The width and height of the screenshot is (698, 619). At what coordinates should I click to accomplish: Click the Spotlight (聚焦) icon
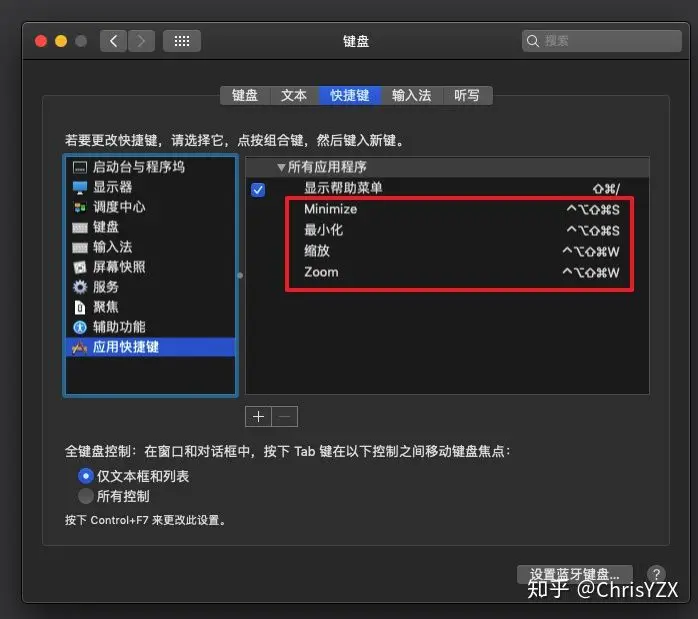80,307
